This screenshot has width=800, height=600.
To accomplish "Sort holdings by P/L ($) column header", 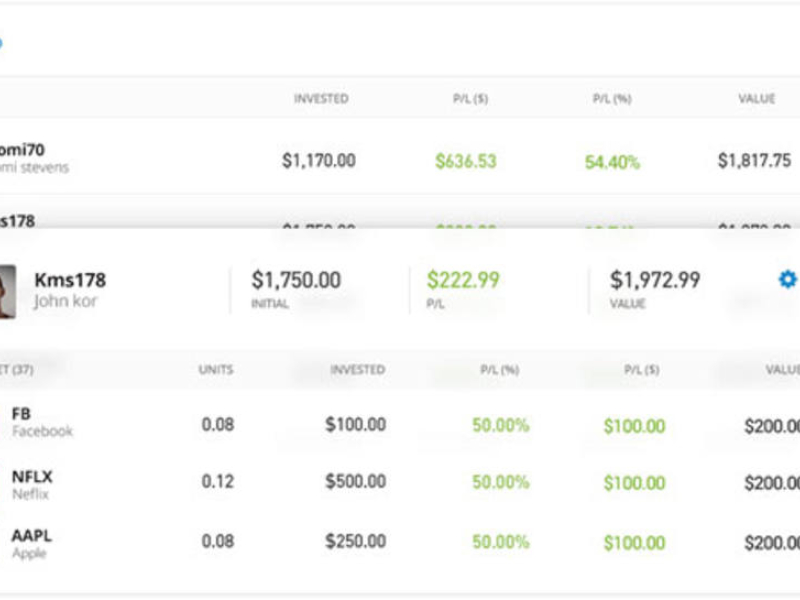I will 643,369.
